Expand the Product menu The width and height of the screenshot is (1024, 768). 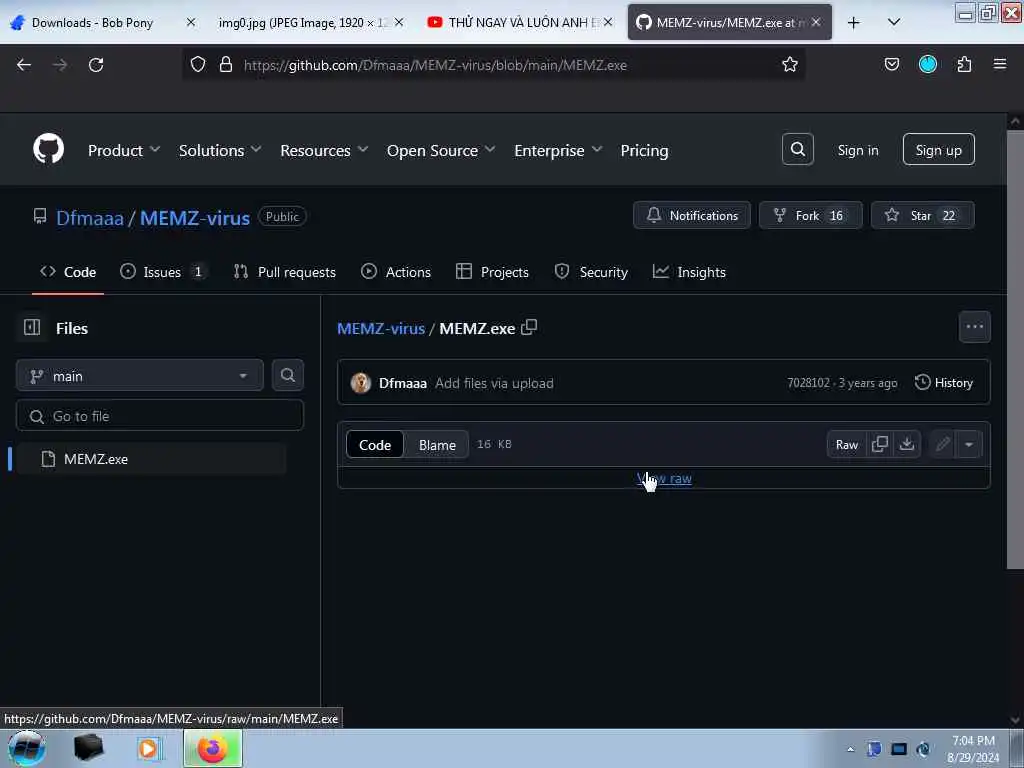(124, 150)
